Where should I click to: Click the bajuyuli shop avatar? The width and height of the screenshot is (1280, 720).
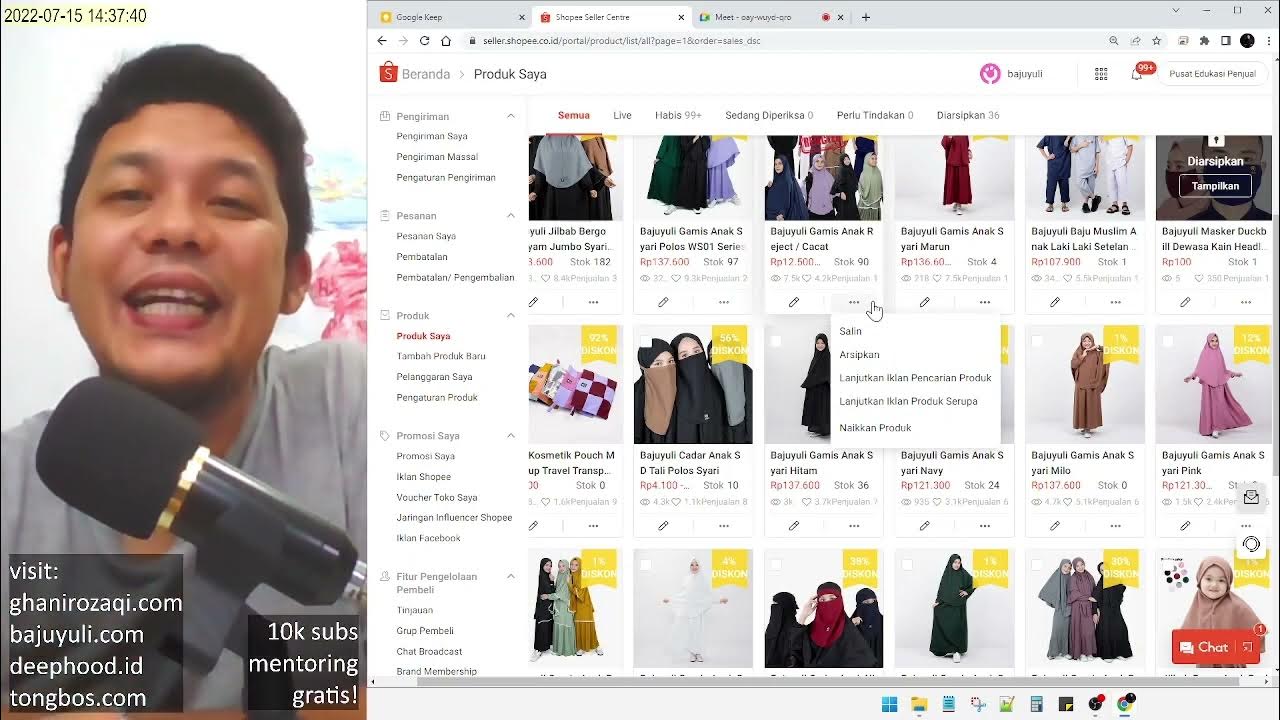click(990, 74)
